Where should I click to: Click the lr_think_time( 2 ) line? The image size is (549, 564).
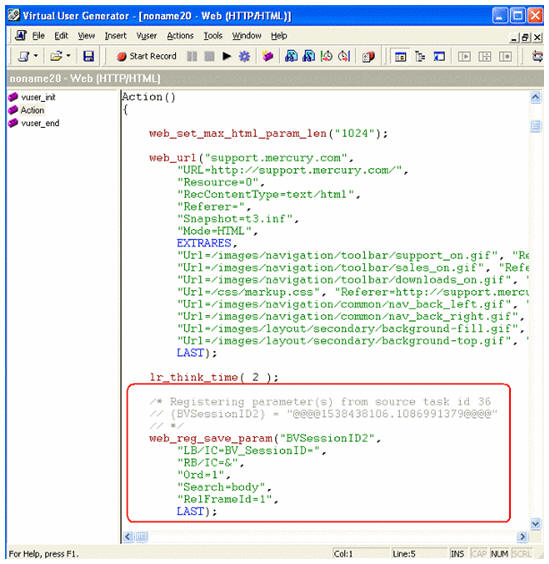click(214, 377)
